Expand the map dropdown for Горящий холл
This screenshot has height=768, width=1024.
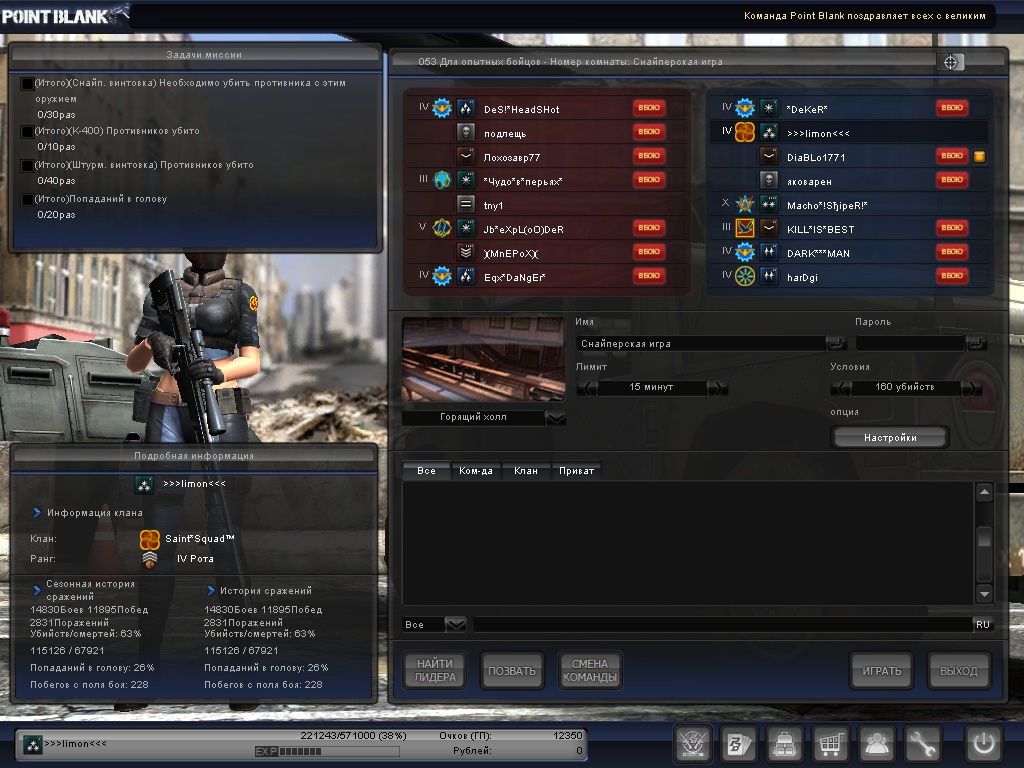pyautogui.click(x=555, y=418)
